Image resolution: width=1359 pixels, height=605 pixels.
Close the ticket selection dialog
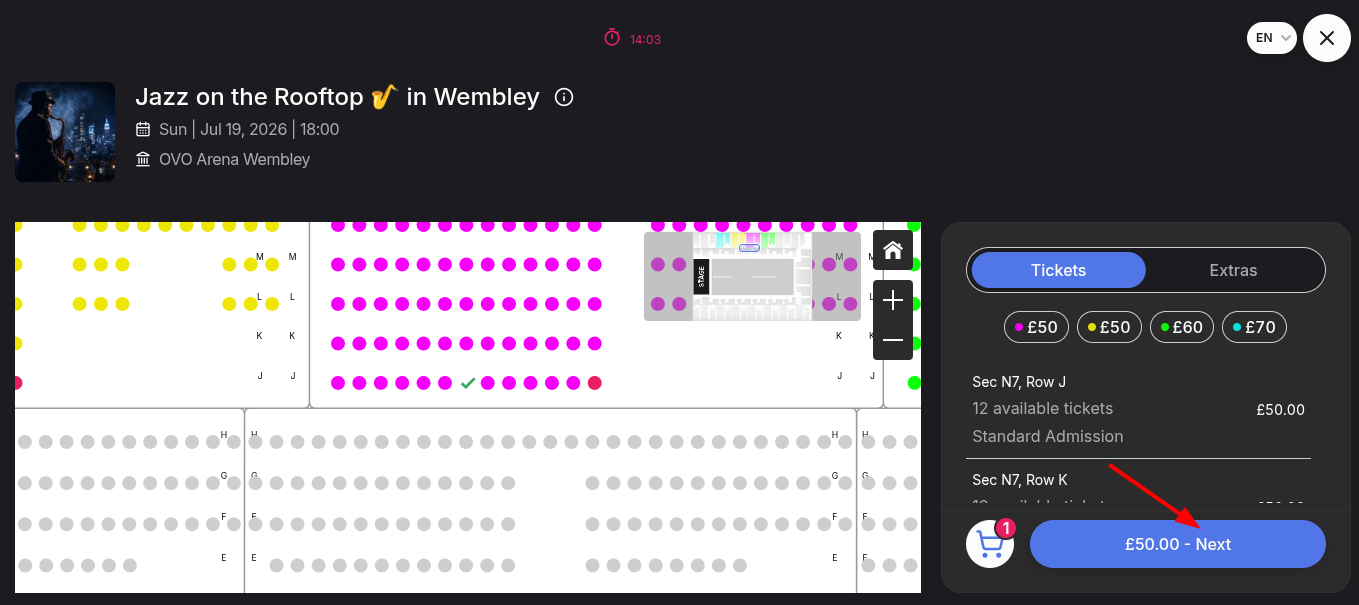coord(1327,38)
